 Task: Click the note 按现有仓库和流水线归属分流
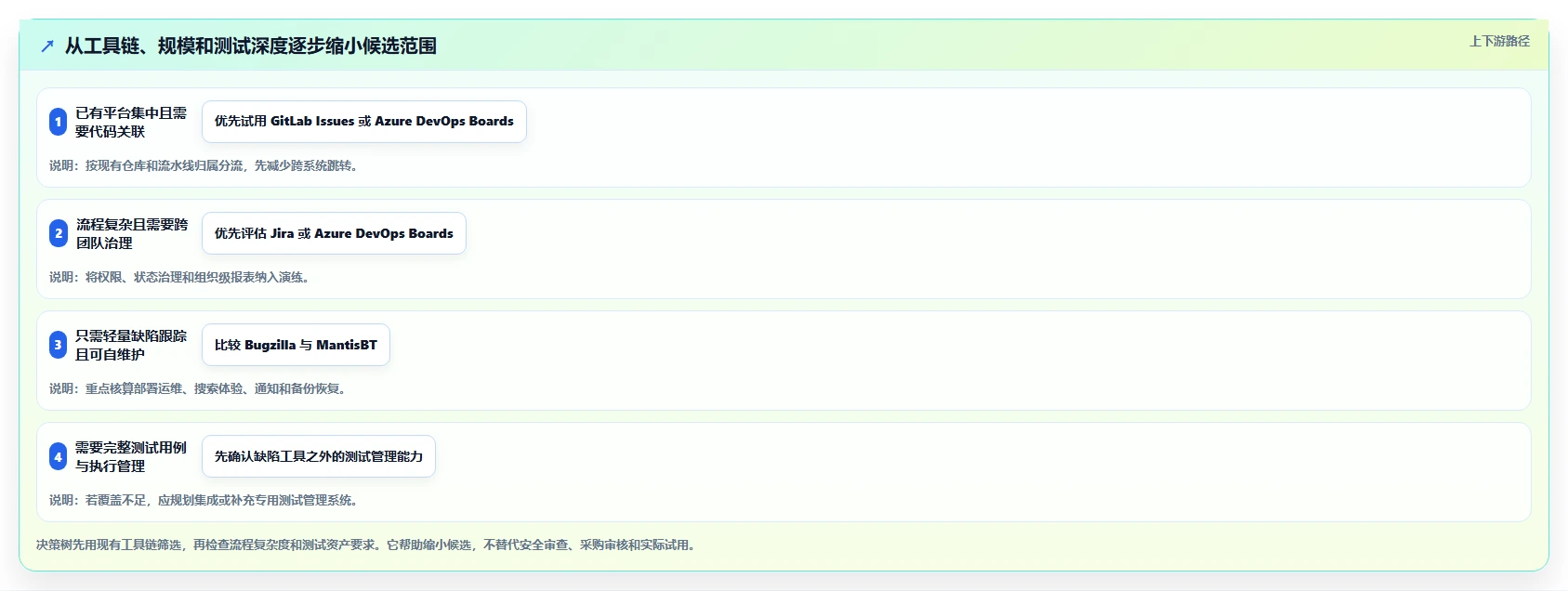(x=204, y=165)
